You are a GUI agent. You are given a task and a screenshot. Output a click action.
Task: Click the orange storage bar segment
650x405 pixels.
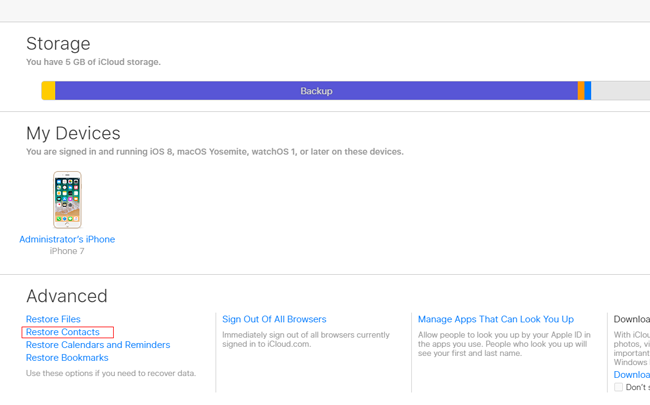[x=581, y=91]
